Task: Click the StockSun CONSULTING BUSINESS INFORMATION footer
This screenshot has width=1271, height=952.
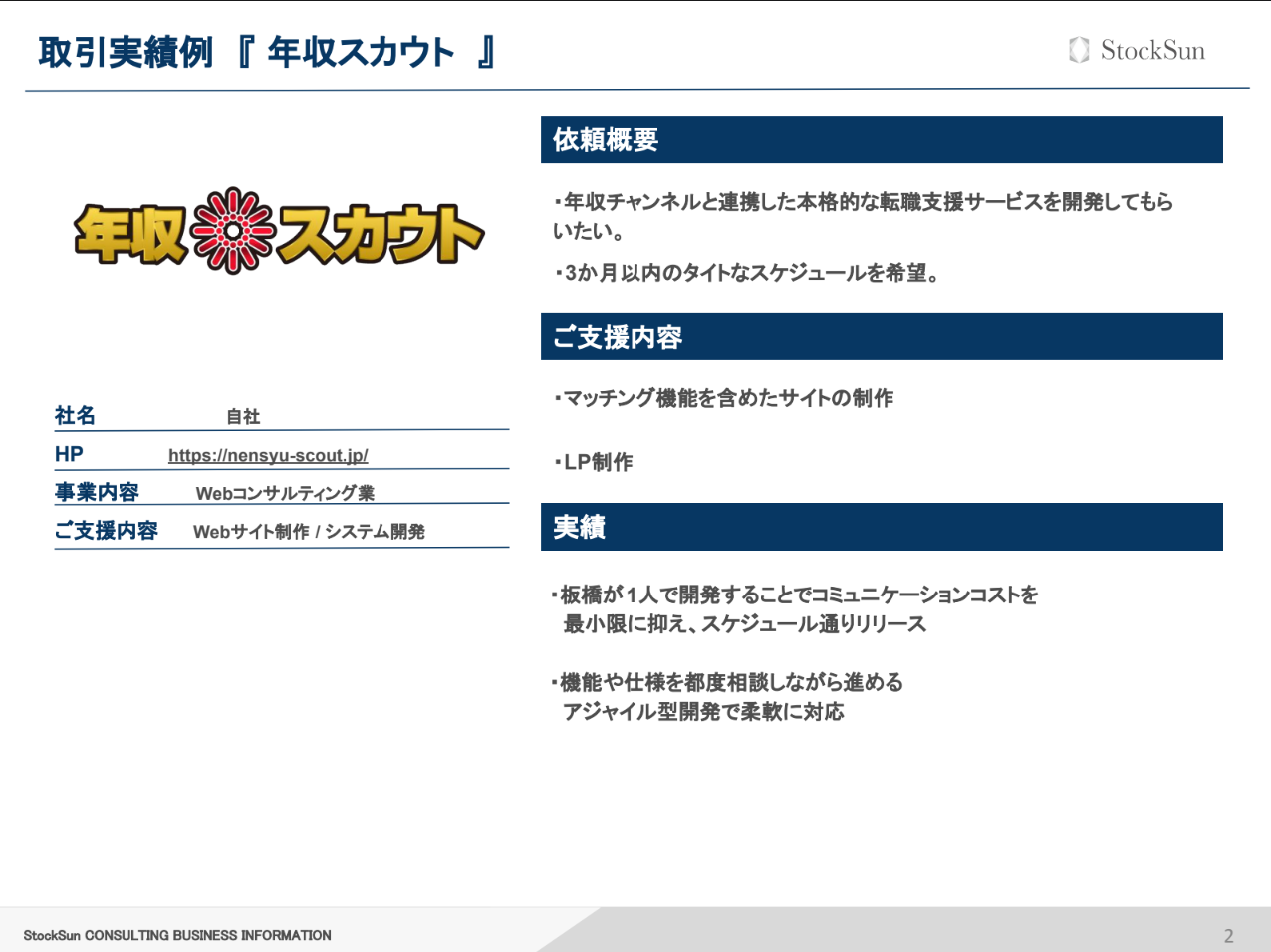Action: coord(177,935)
